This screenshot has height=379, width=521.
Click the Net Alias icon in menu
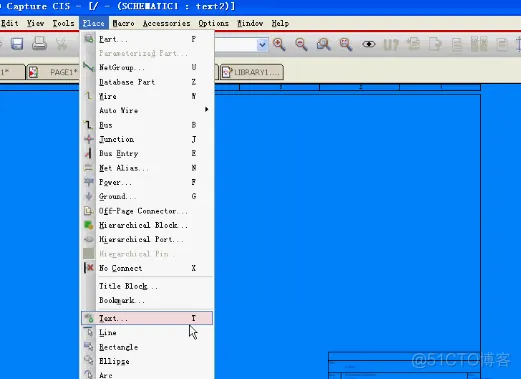[89, 168]
